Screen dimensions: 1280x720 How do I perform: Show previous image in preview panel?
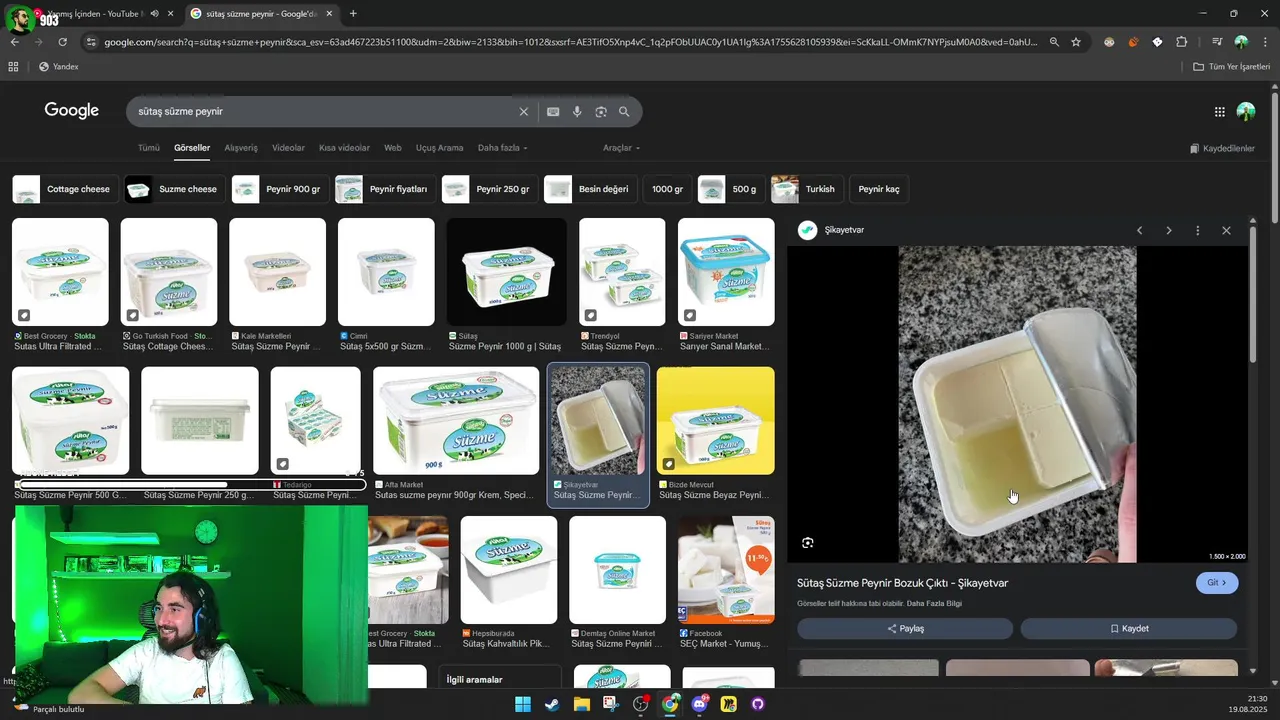(1139, 231)
